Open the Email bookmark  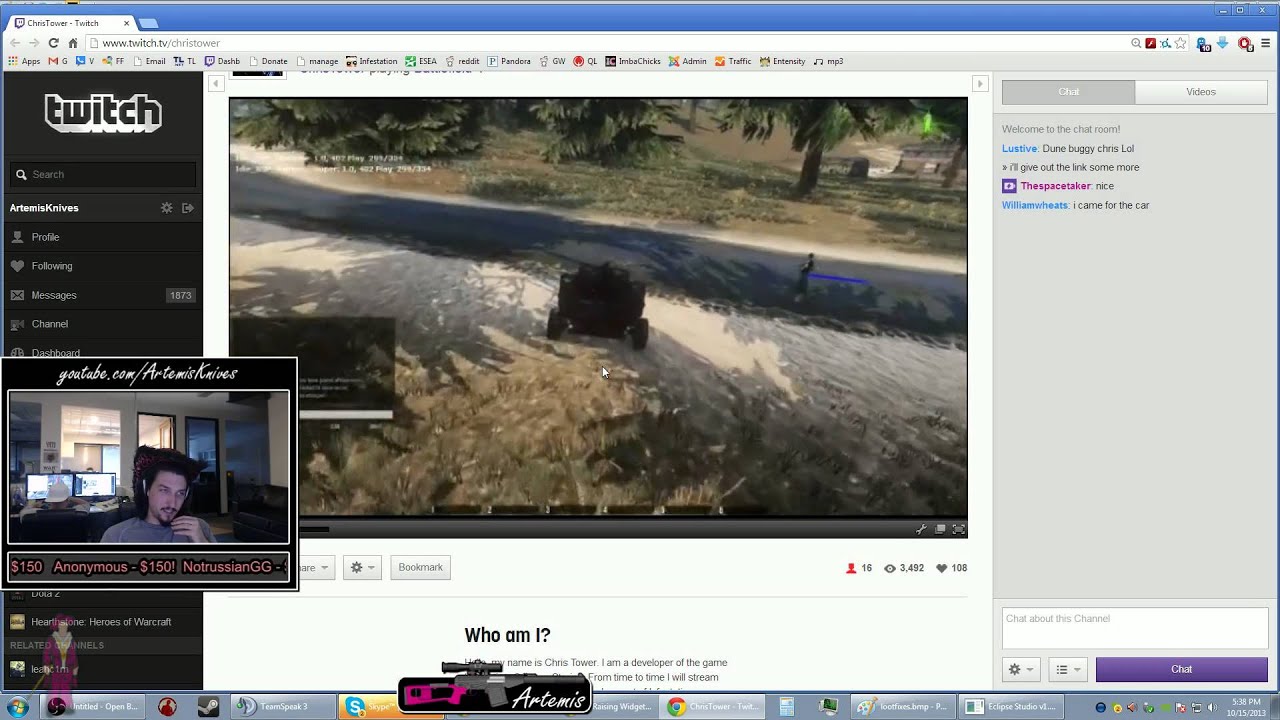[x=148, y=61]
